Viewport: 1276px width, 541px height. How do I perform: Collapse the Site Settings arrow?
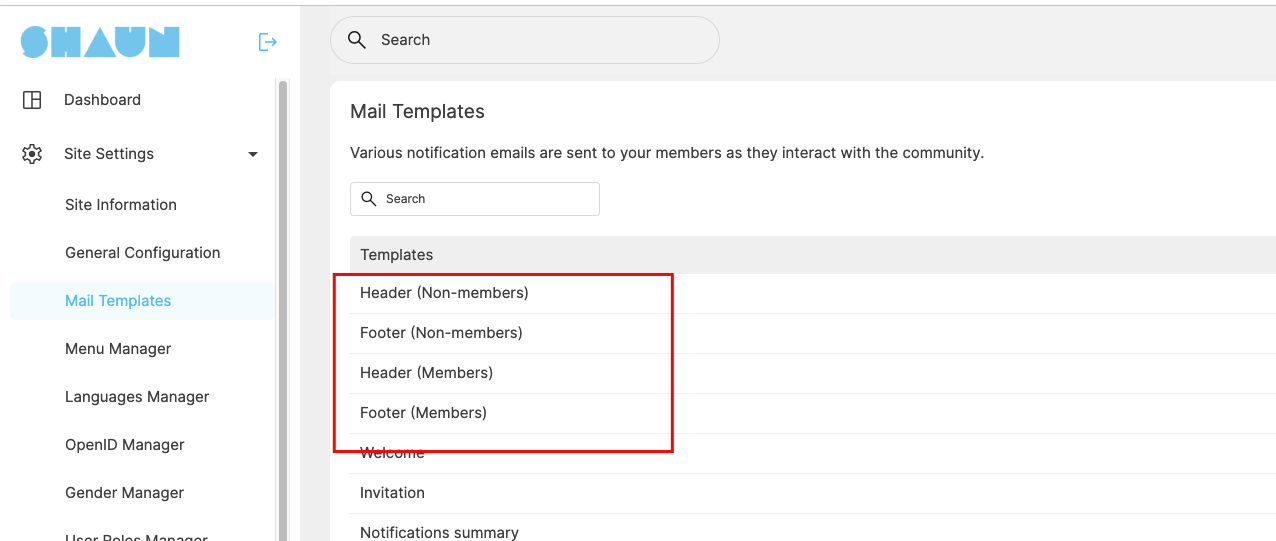click(x=253, y=154)
